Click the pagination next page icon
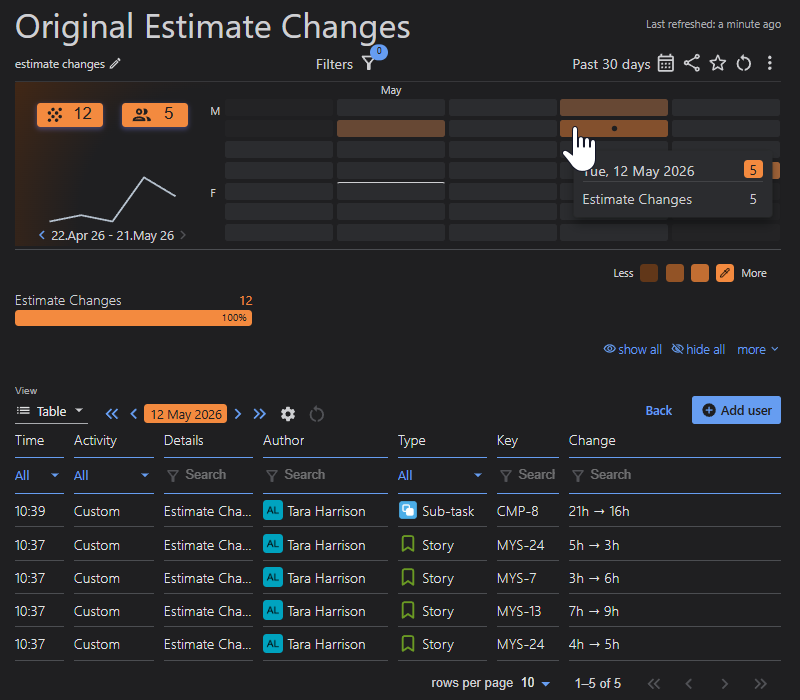The image size is (800, 700). tap(724, 683)
